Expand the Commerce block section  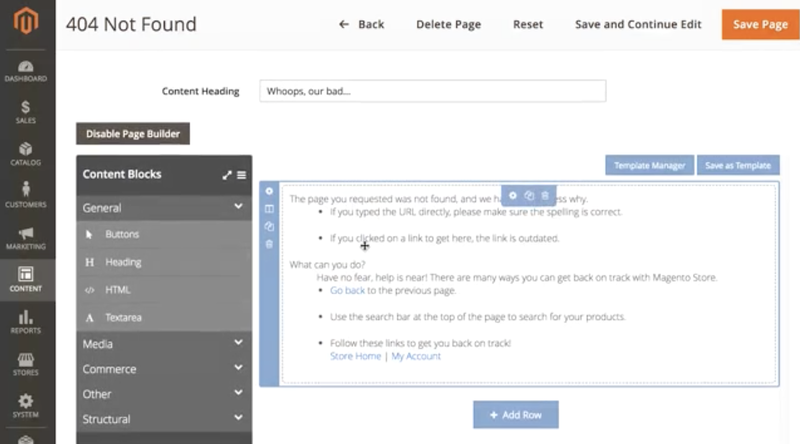tap(164, 369)
